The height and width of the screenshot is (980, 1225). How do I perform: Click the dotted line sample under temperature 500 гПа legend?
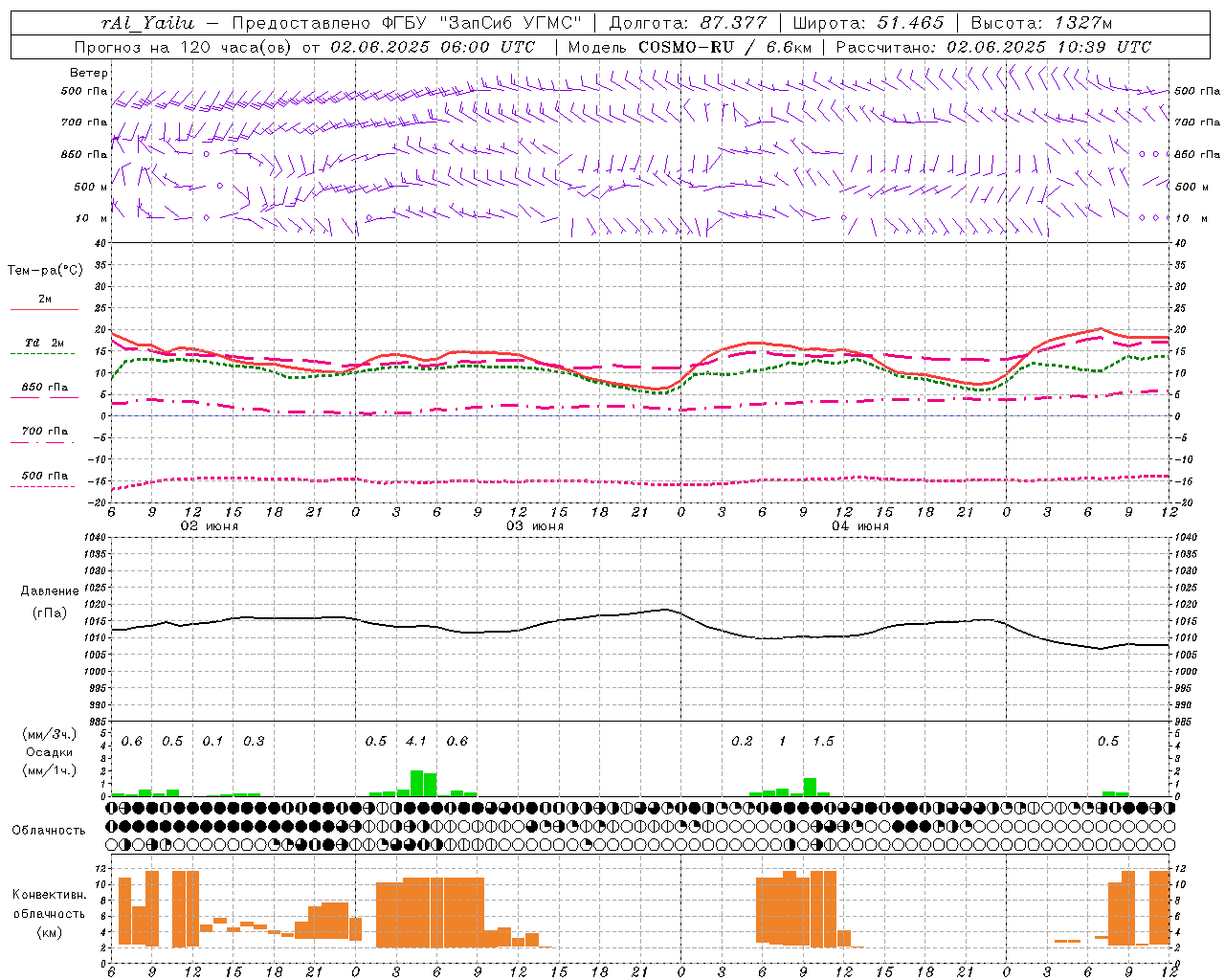(x=42, y=486)
